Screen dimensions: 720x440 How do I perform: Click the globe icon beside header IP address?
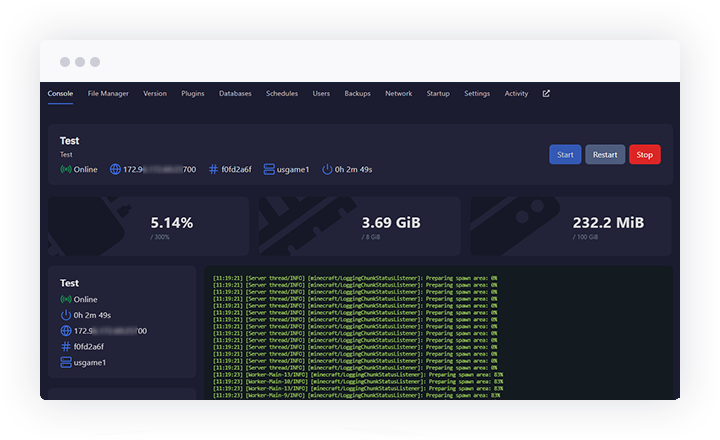pyautogui.click(x=115, y=169)
